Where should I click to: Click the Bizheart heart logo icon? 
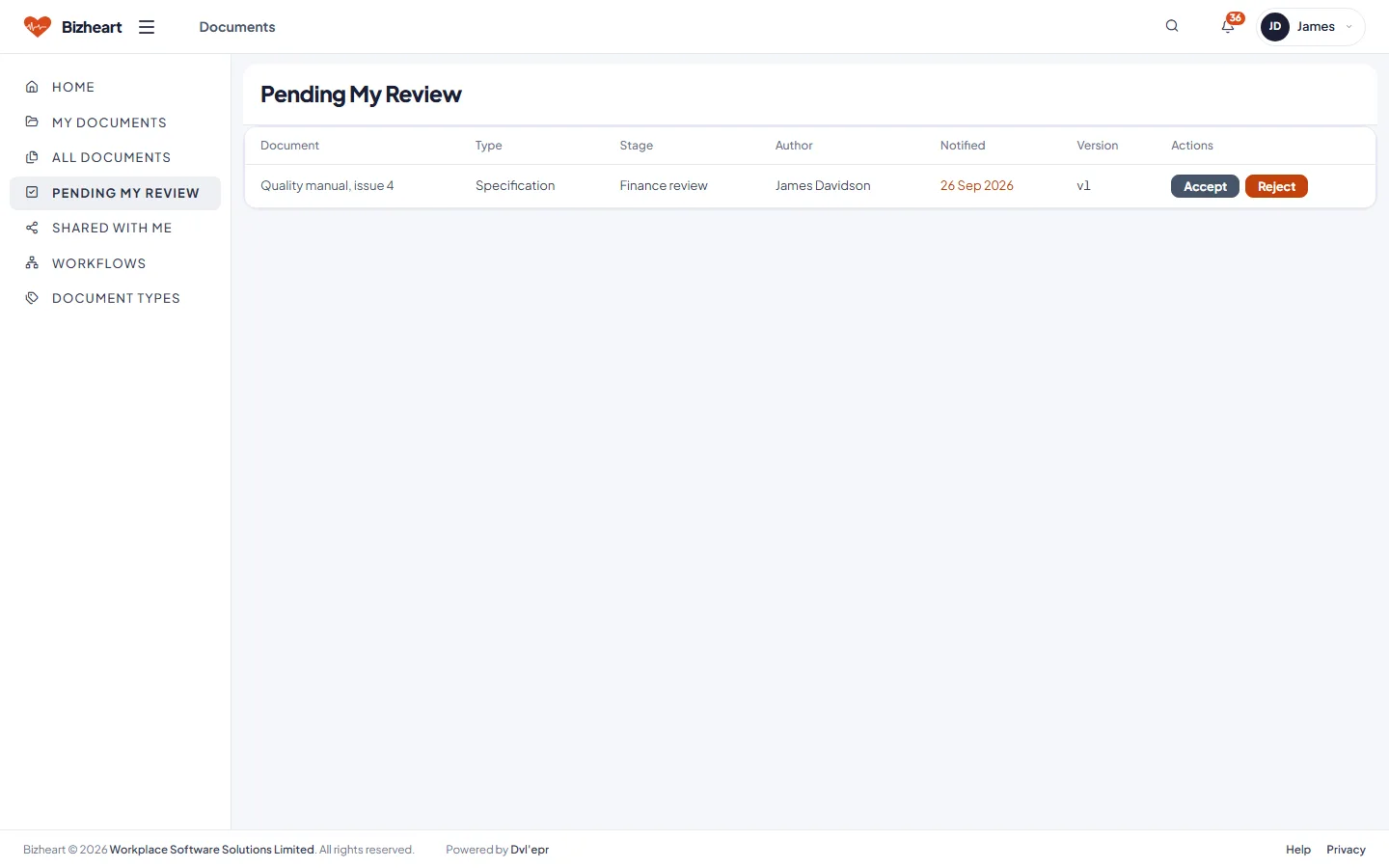(x=37, y=27)
